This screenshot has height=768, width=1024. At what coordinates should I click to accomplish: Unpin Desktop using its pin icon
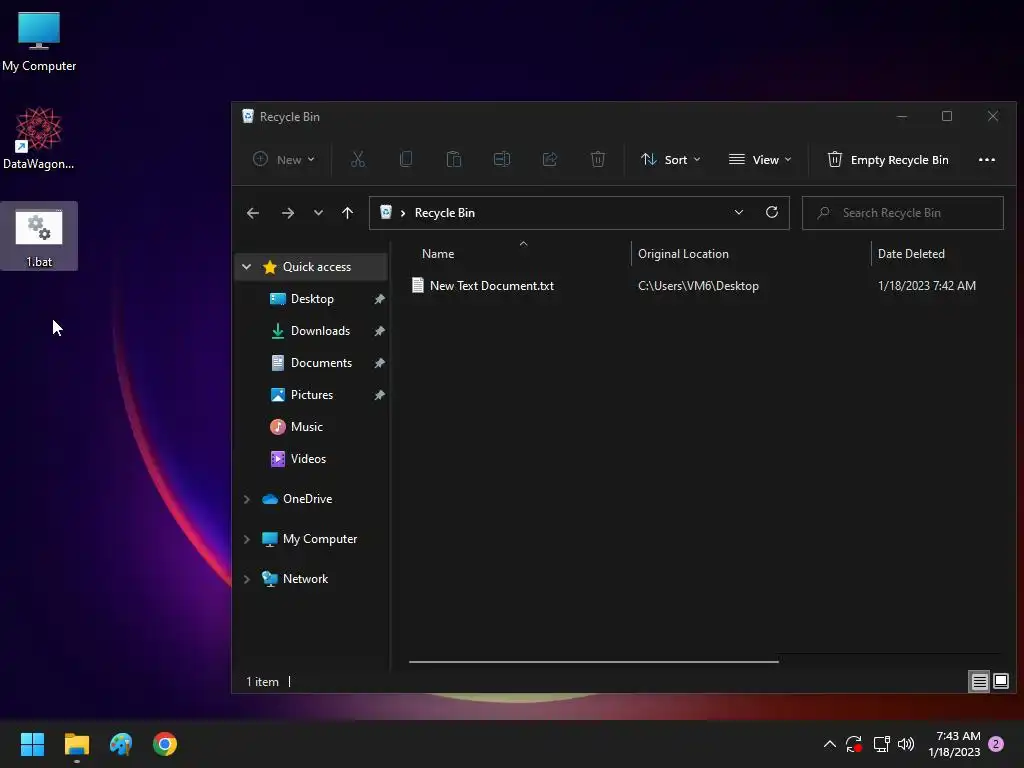point(379,299)
